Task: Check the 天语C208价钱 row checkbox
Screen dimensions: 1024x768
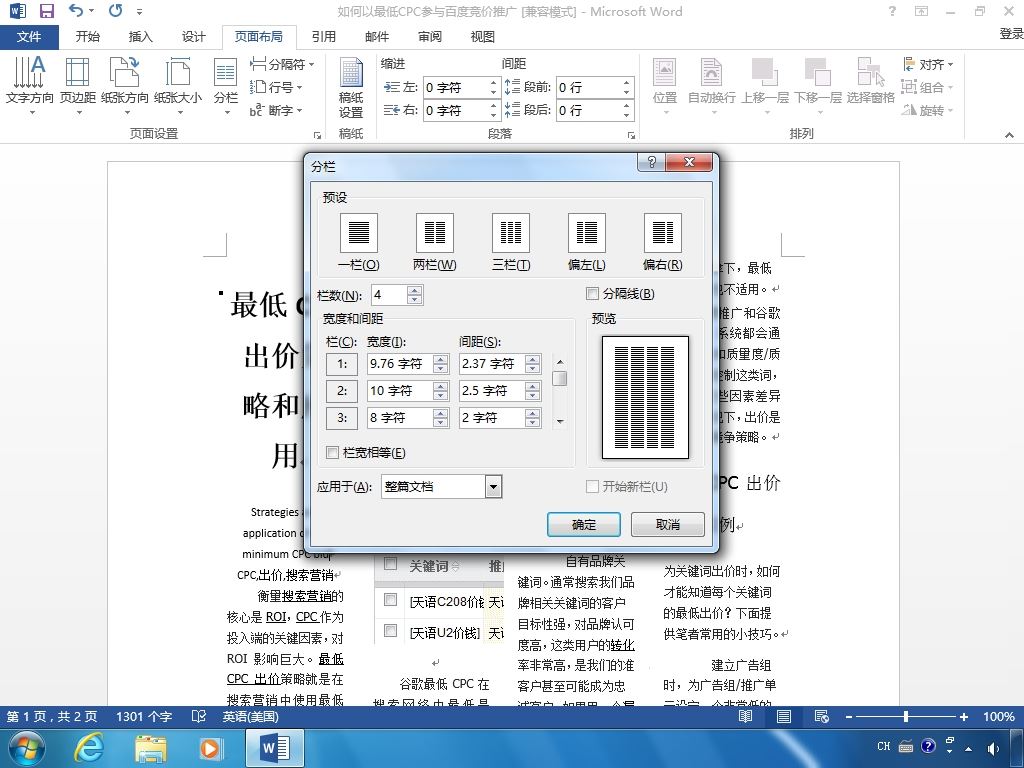Action: coord(391,600)
